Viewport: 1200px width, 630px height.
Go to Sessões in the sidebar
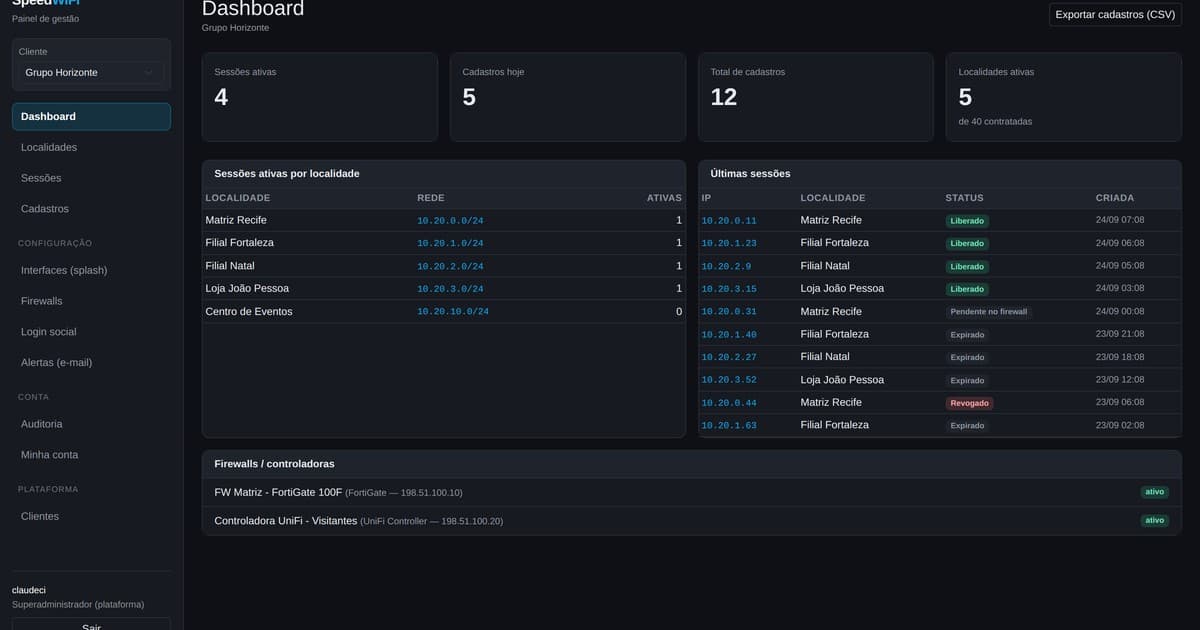[91, 178]
